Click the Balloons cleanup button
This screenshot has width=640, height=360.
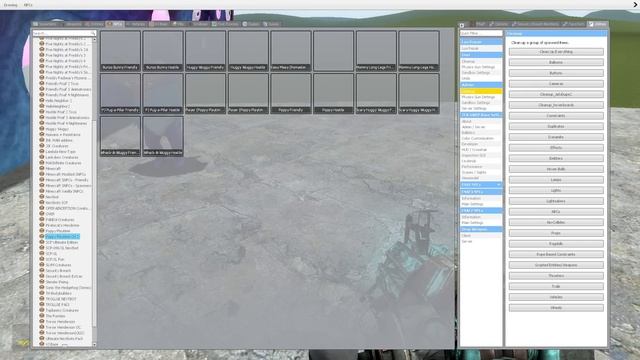click(x=556, y=62)
